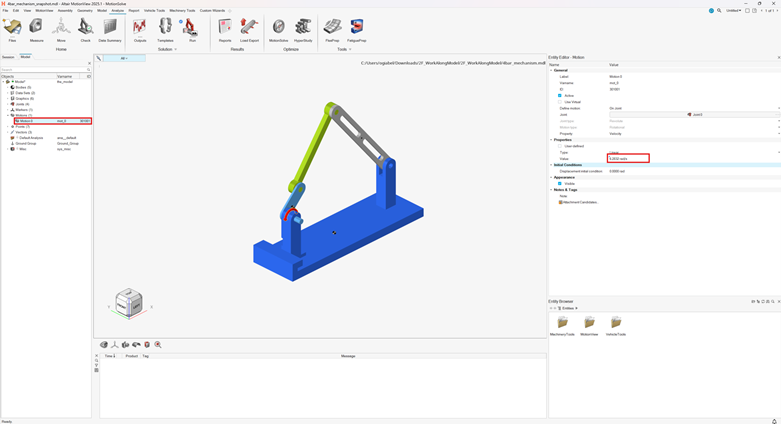The height and width of the screenshot is (424, 781).
Task: Click the view cube in the viewport
Action: (x=130, y=302)
